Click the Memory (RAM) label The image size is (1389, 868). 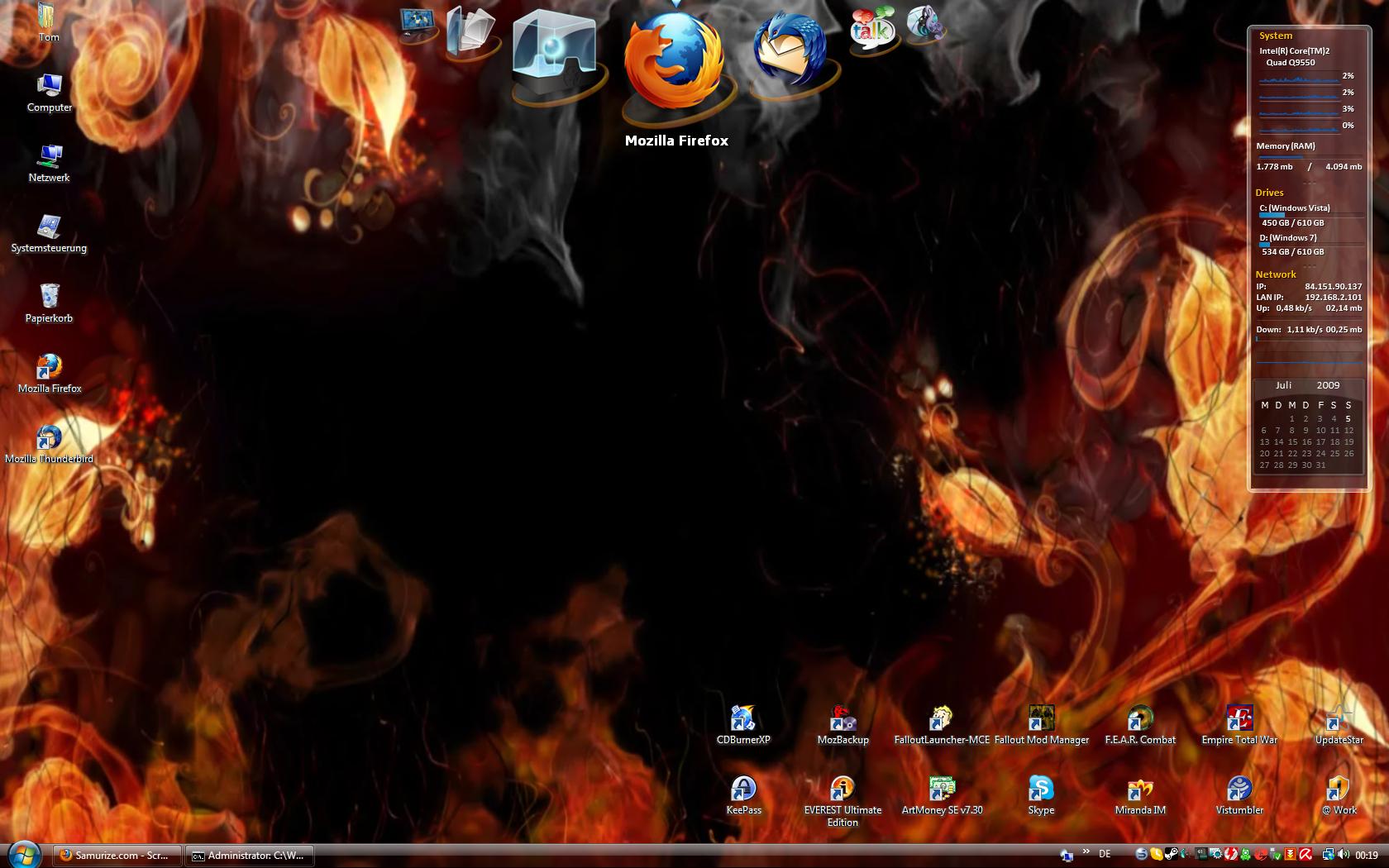pos(1286,145)
